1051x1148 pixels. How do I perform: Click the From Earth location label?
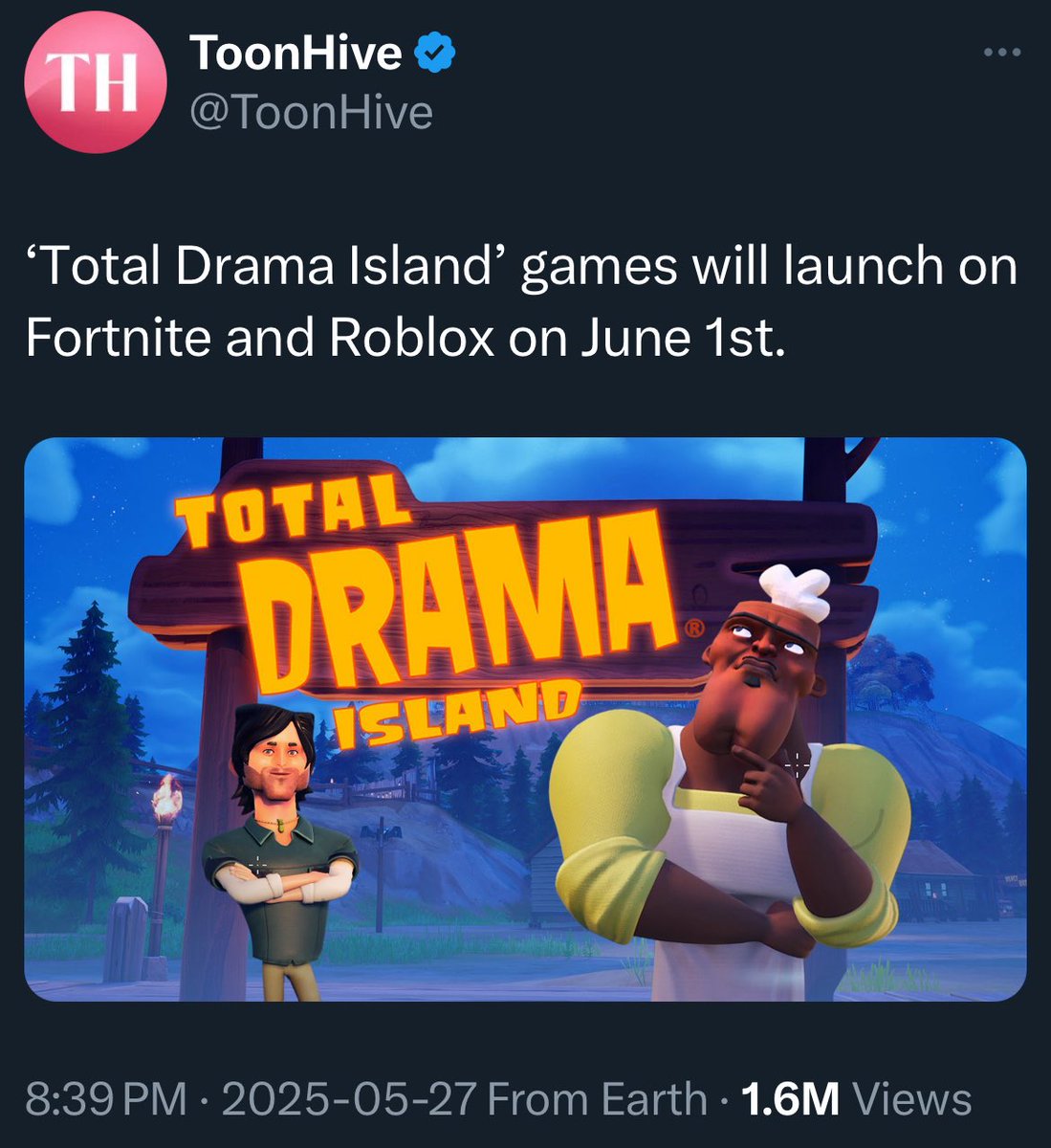[x=597, y=1099]
